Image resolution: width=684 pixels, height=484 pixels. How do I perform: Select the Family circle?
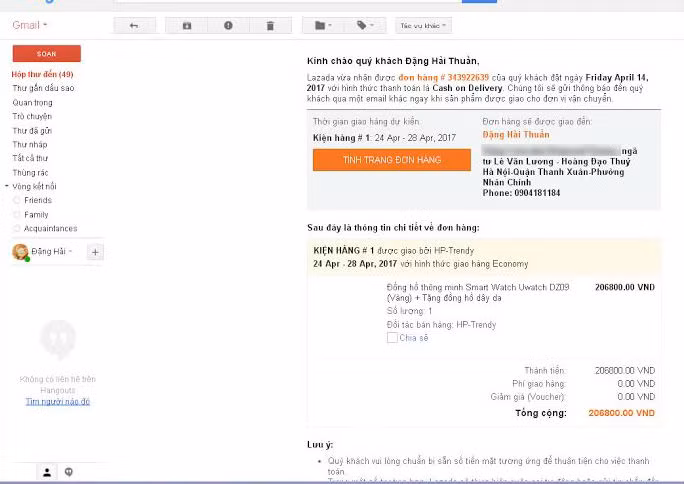coord(36,215)
